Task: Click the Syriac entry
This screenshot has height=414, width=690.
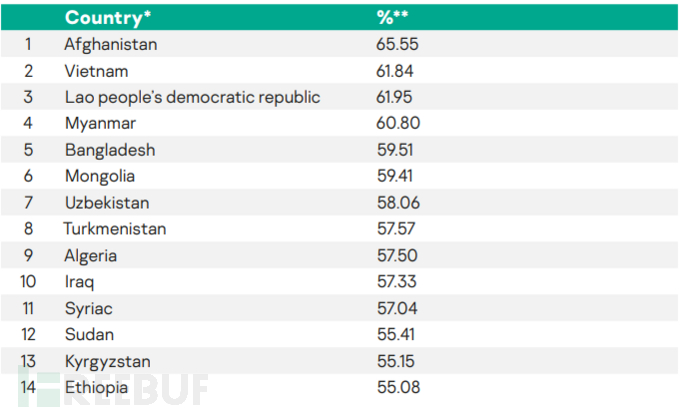Action: pyautogui.click(x=87, y=308)
